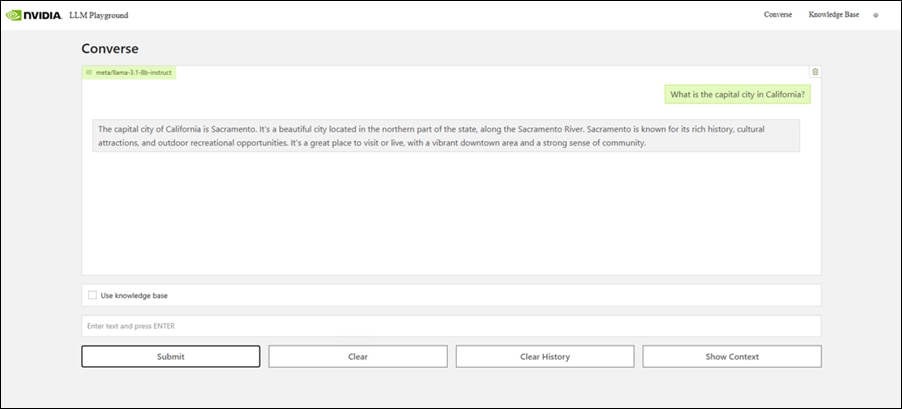The height and width of the screenshot is (409, 902).
Task: Click the Clear History button
Action: [x=545, y=357]
